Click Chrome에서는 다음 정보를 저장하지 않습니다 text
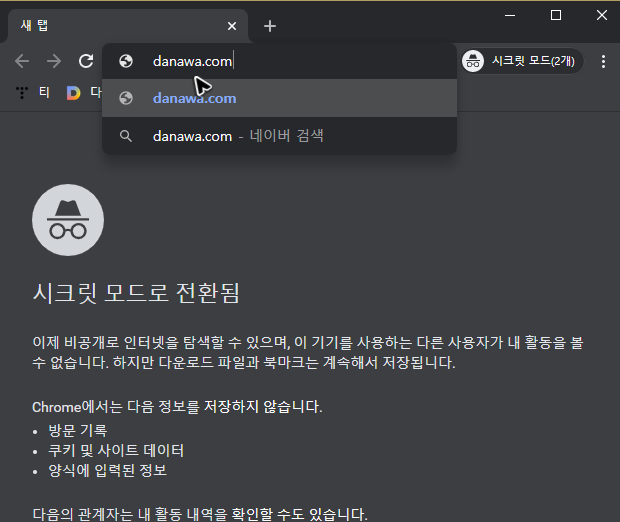 [x=177, y=407]
